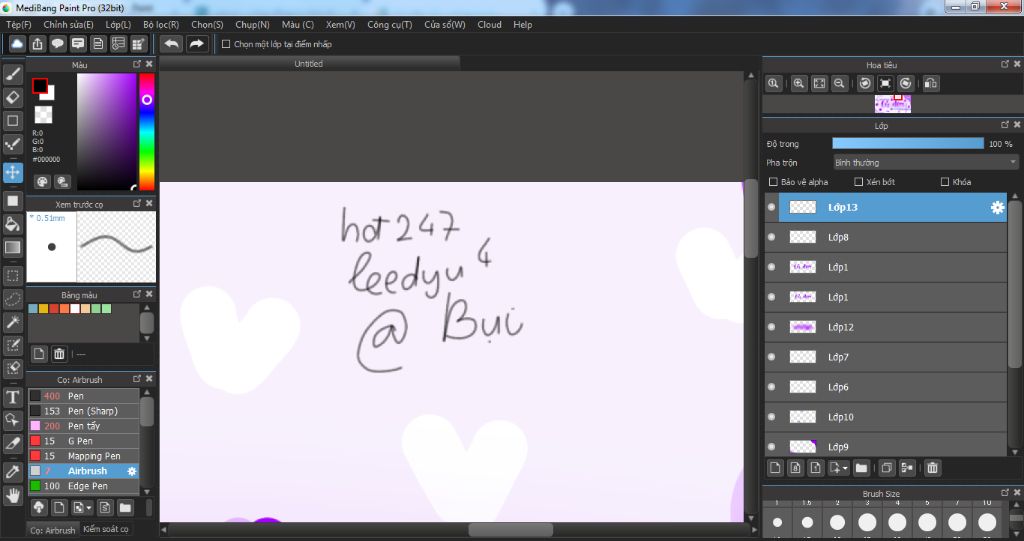Add a new layer folder

click(x=861, y=468)
